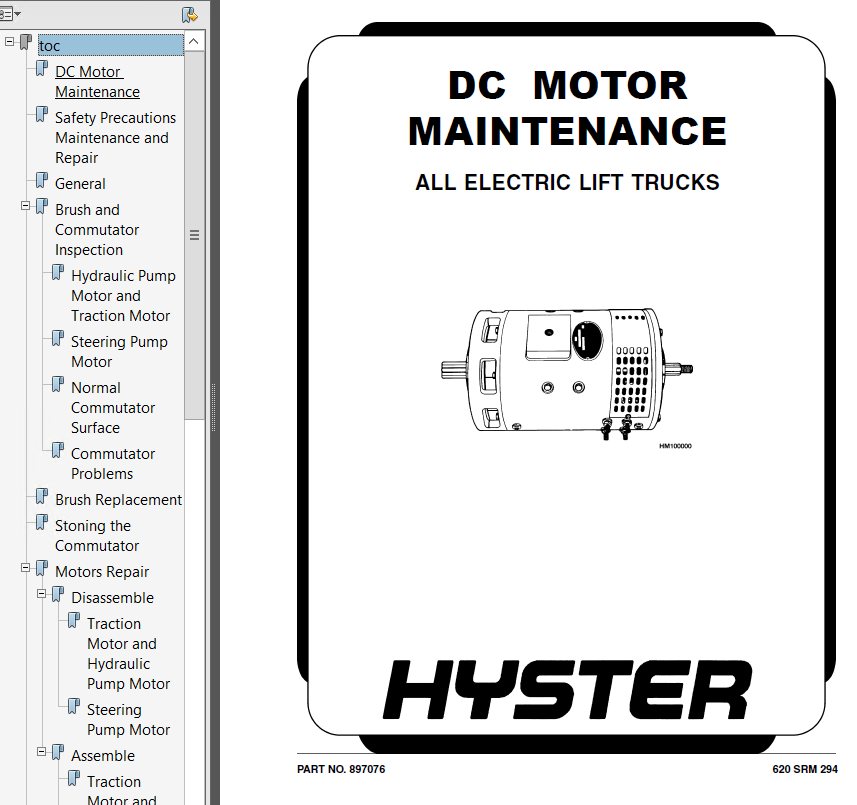Jump to Brush Replacement bookmark
Image resolution: width=857 pixels, height=805 pixels.
[x=118, y=500]
